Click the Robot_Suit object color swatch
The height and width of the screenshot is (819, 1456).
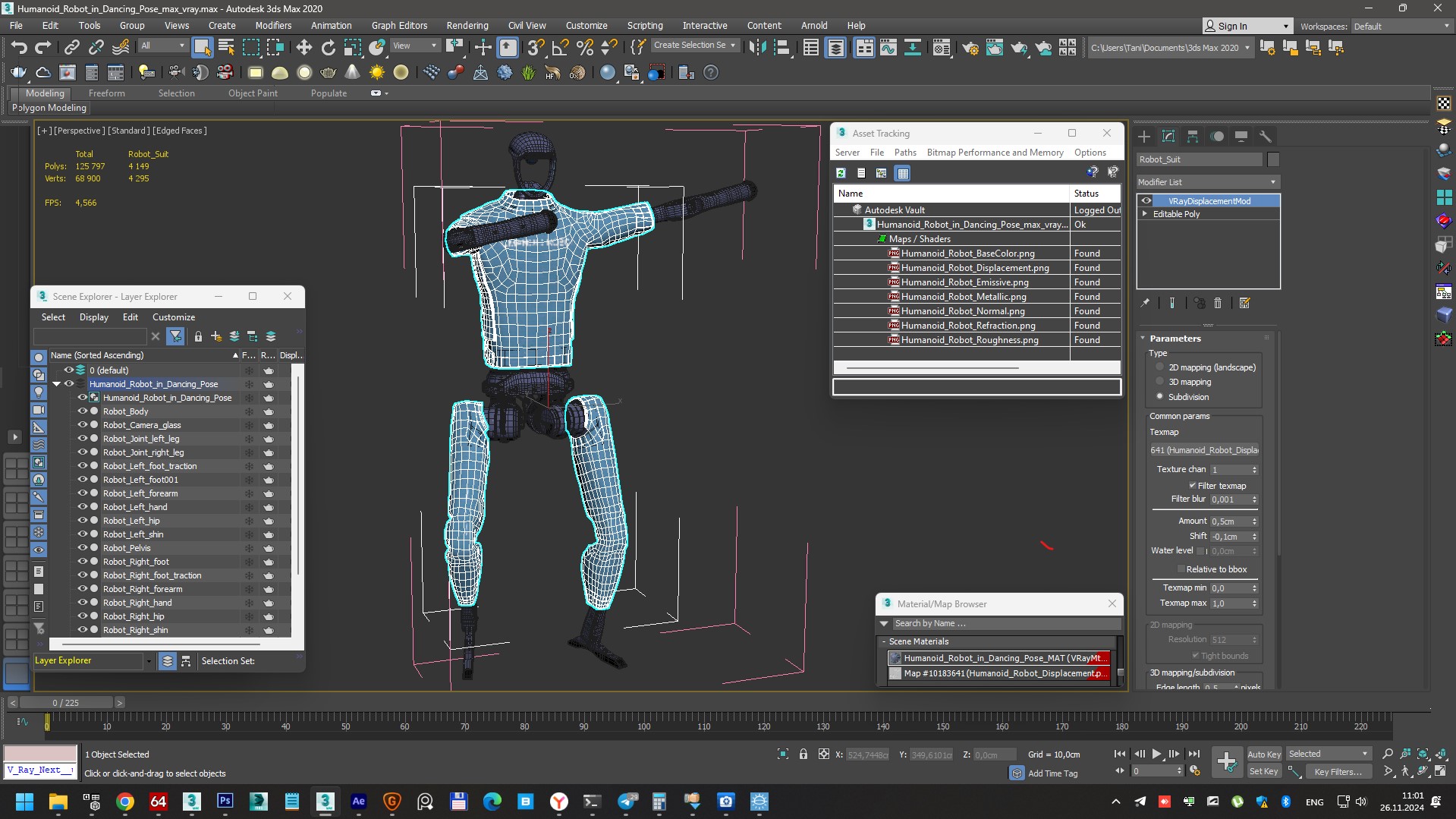pyautogui.click(x=1273, y=159)
